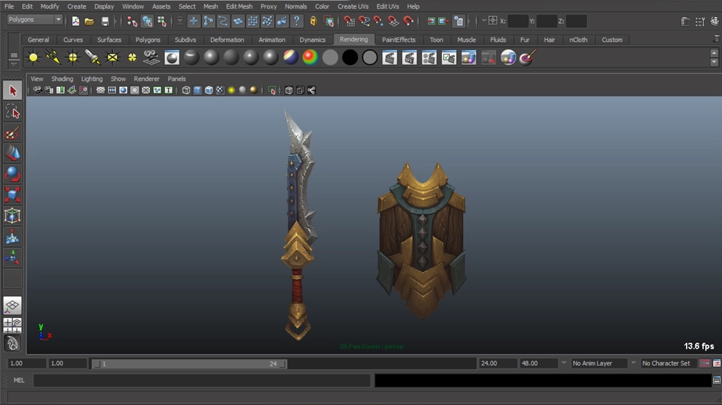
Task: Create an area light from shelf
Action: [x=112, y=58]
